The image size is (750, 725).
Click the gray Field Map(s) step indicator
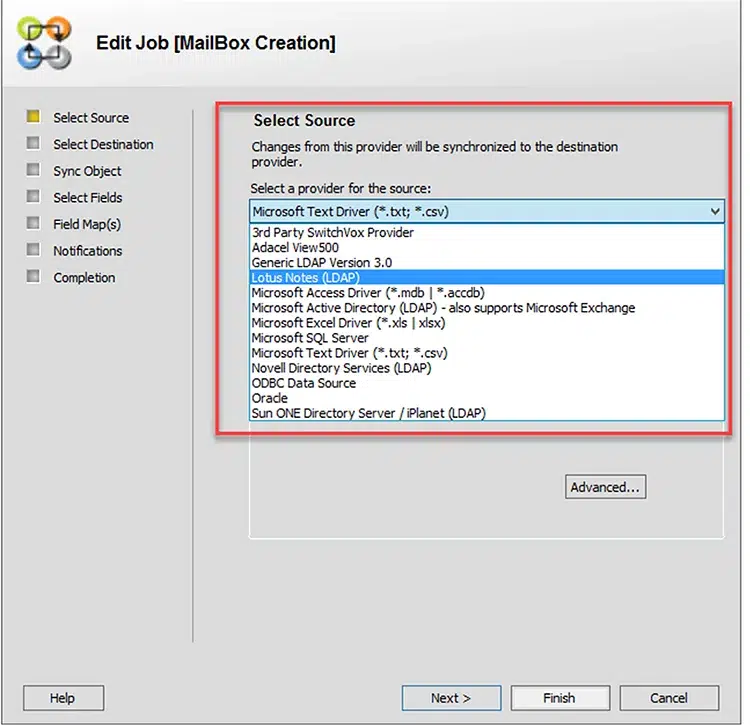click(33, 223)
